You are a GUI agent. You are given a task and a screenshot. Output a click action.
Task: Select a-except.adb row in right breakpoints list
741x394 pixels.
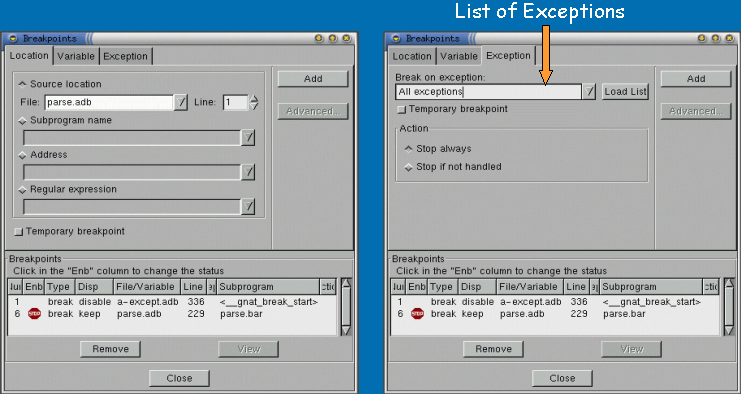pos(555,302)
